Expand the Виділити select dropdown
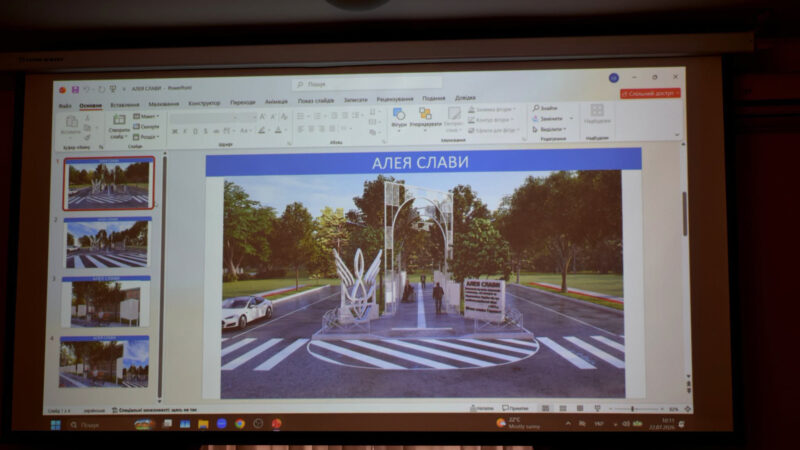 point(549,129)
